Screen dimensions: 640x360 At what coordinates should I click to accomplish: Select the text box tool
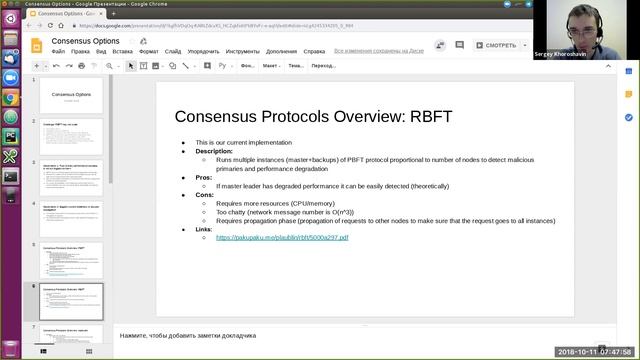tap(143, 66)
